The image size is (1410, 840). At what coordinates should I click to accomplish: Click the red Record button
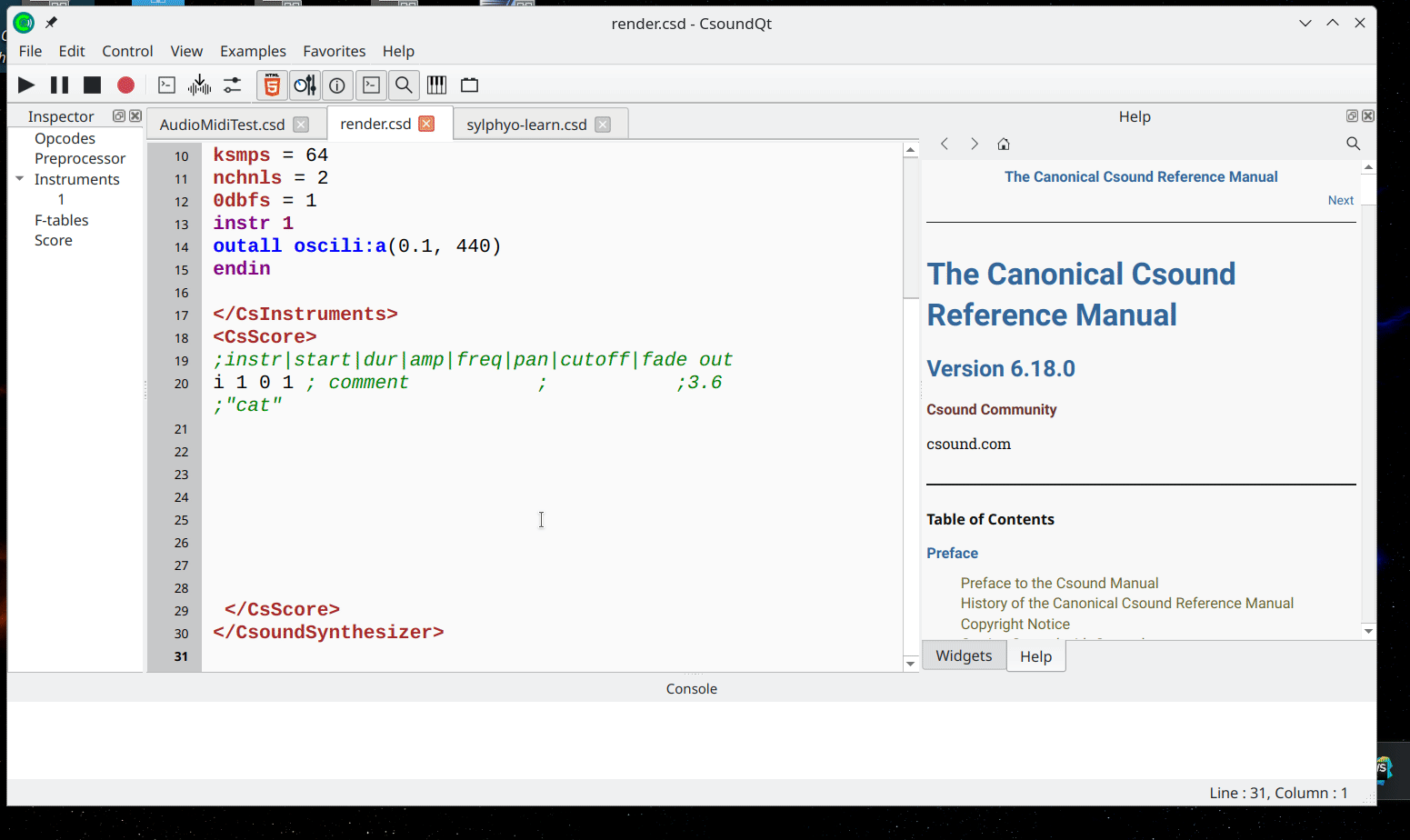pos(125,85)
